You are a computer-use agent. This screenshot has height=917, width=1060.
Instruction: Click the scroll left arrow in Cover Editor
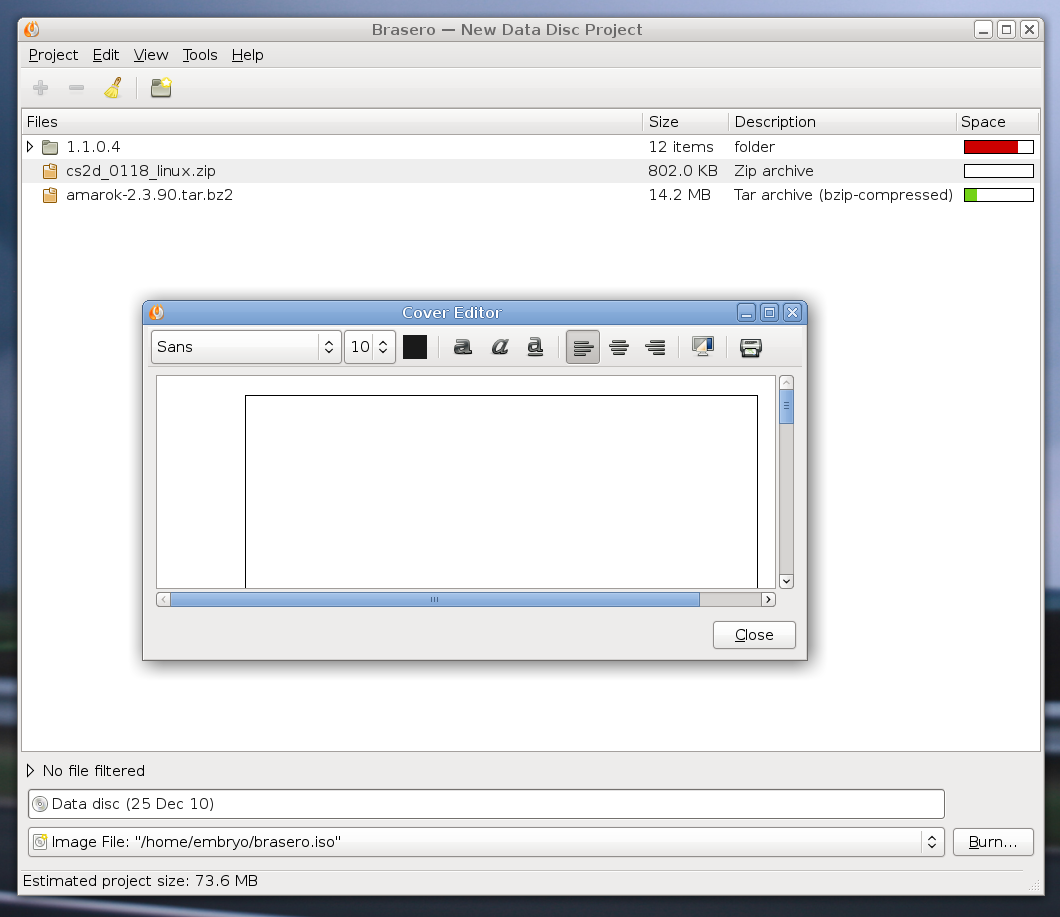164,599
